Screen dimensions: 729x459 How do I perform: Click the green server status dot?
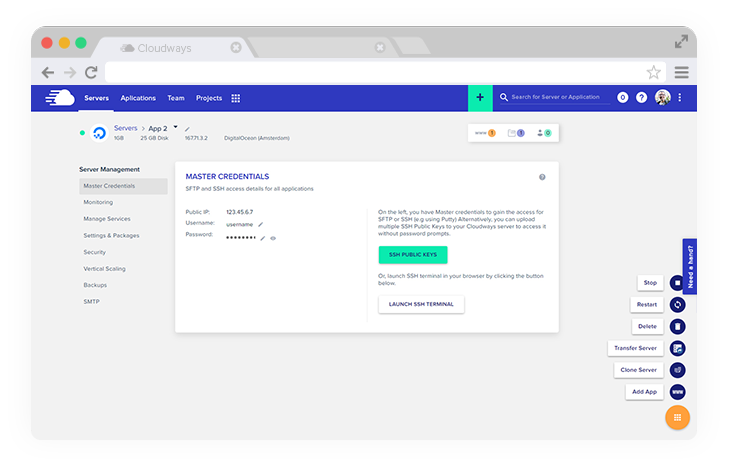click(x=82, y=133)
